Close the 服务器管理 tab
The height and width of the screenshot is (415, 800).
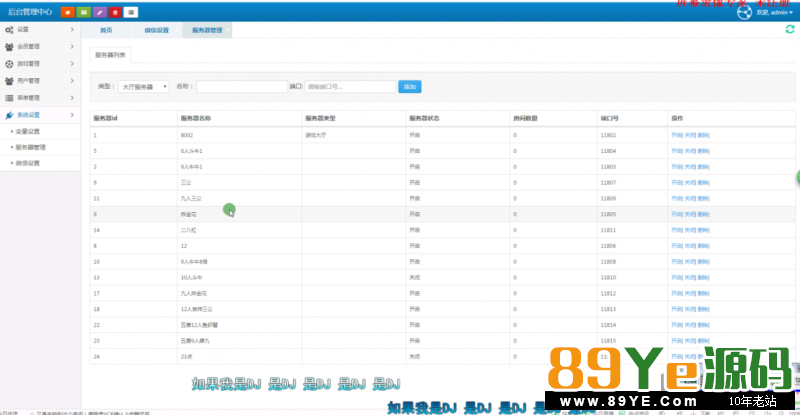click(230, 30)
